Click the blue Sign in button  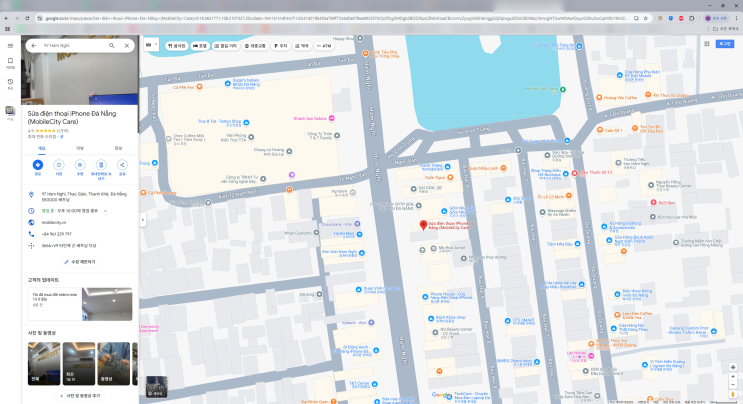[725, 44]
